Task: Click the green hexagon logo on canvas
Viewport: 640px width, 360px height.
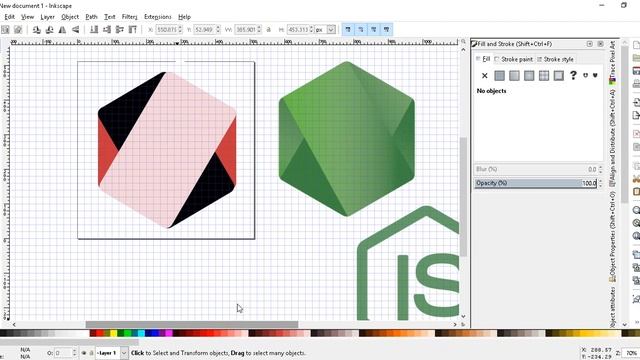Action: tap(347, 139)
